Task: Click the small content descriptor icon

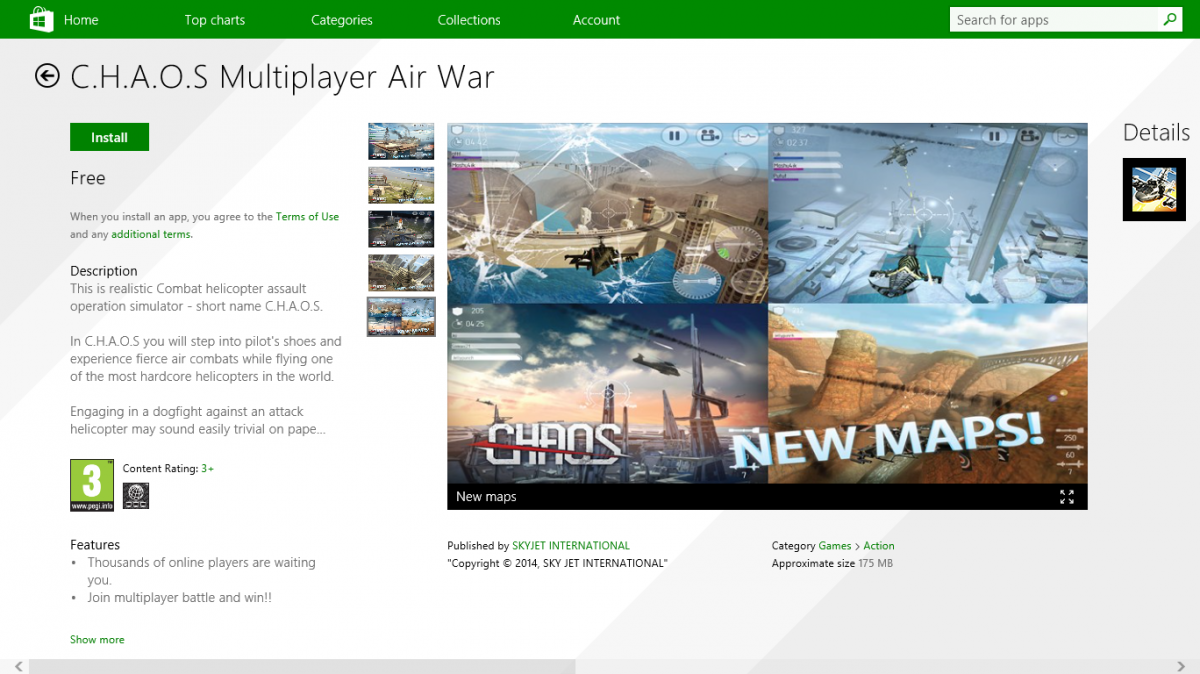Action: pos(136,495)
